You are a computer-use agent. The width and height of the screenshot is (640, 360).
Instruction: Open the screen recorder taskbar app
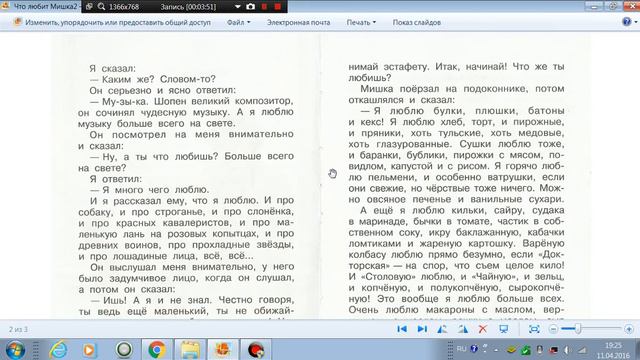coord(256,350)
